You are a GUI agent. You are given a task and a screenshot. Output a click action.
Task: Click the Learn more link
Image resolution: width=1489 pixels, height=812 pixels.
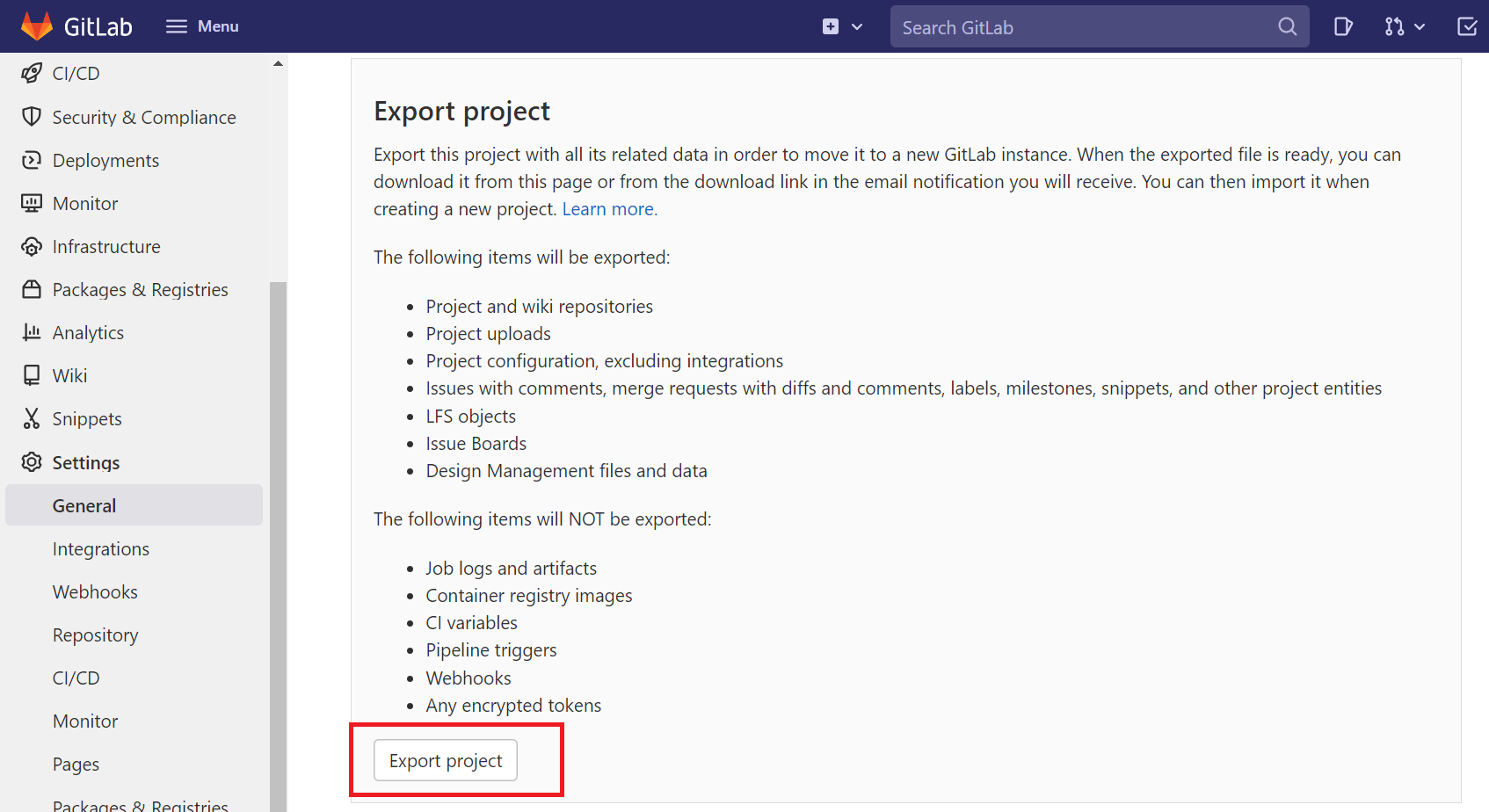[x=609, y=209]
